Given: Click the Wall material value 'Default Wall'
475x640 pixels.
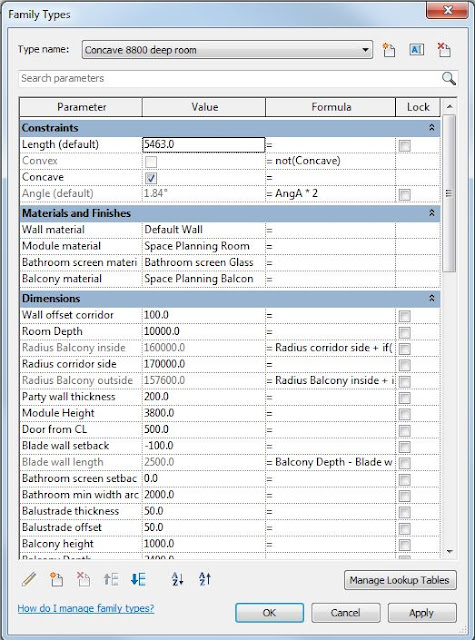Looking at the screenshot, I should (x=204, y=230).
